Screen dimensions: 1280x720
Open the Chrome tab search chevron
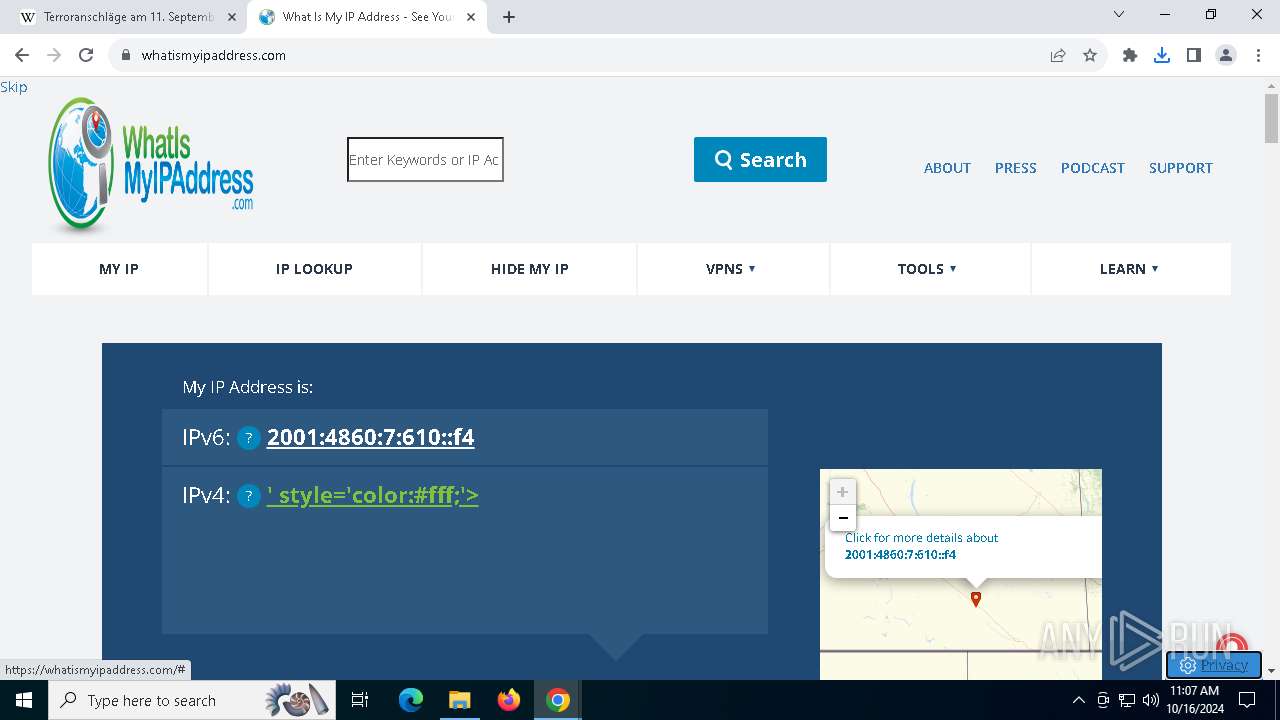1119,15
